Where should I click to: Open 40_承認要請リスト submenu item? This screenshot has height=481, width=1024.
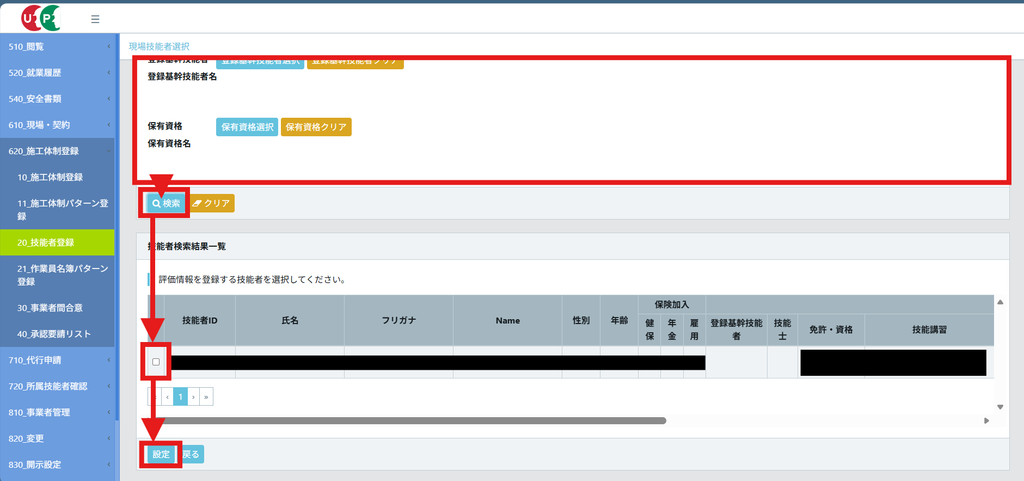coord(57,334)
